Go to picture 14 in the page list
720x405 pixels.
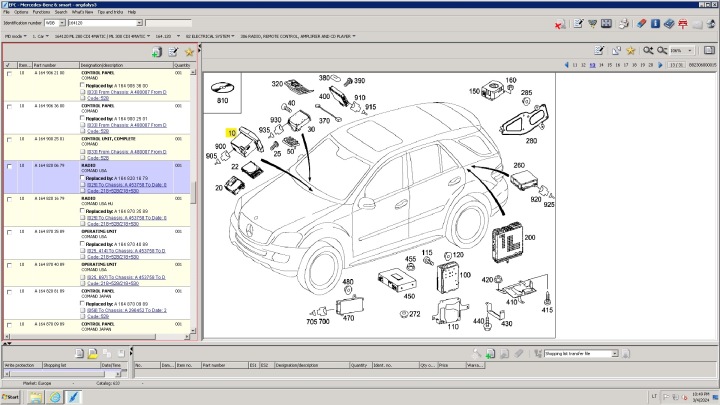[x=601, y=65]
